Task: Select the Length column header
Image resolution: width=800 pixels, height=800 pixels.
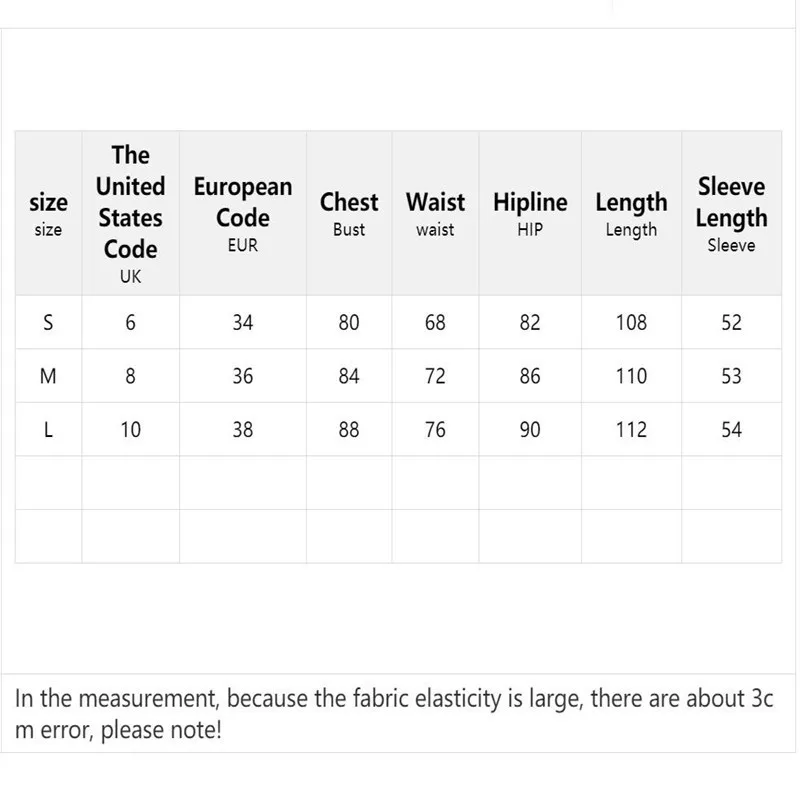Action: click(x=631, y=213)
